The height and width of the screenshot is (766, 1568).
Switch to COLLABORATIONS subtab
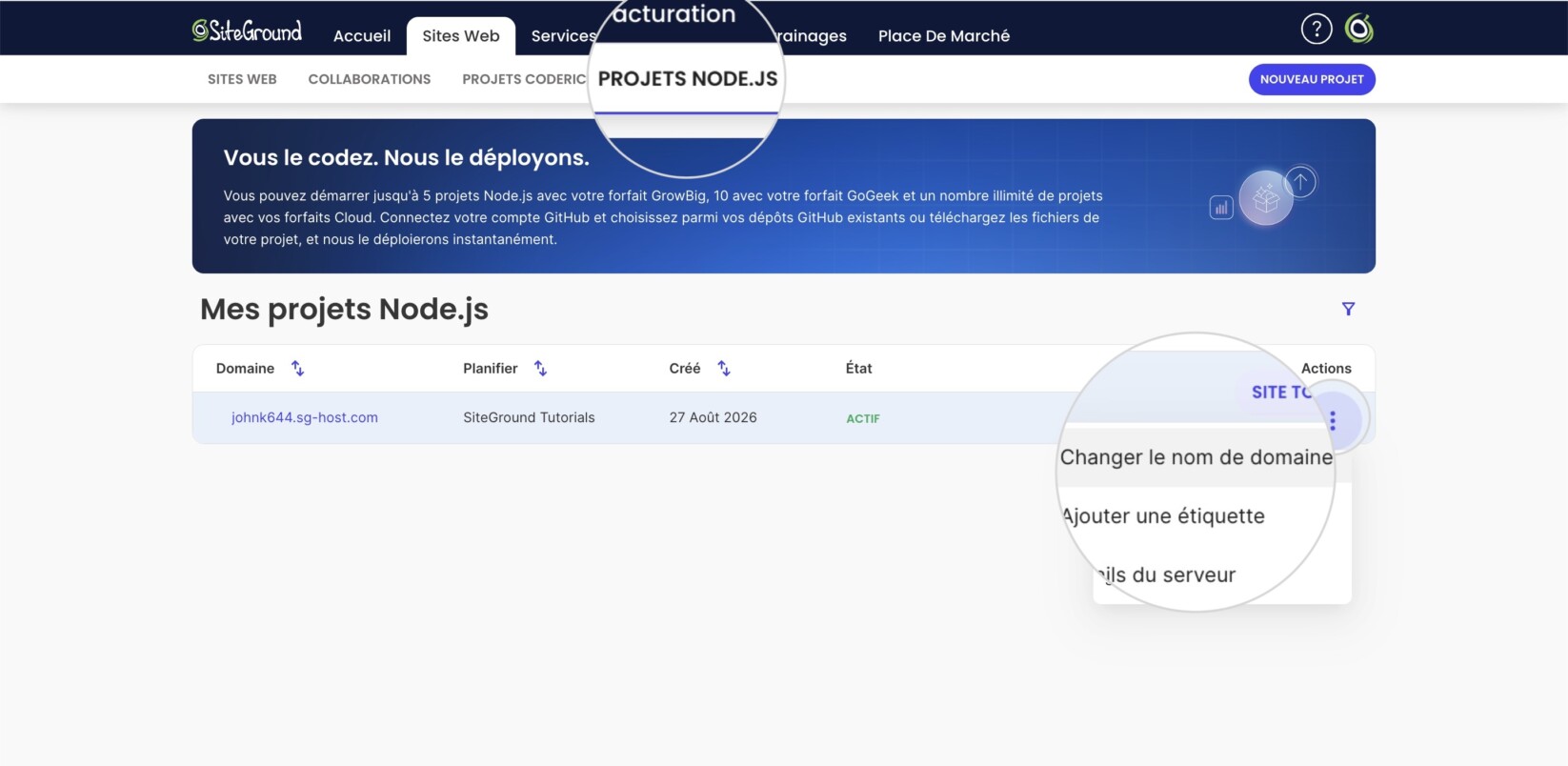click(x=370, y=79)
